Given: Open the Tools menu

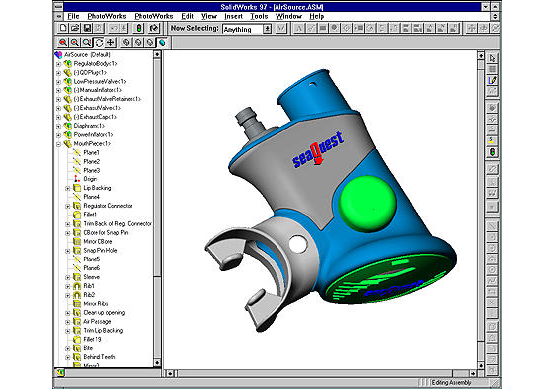Looking at the screenshot, I should point(259,16).
